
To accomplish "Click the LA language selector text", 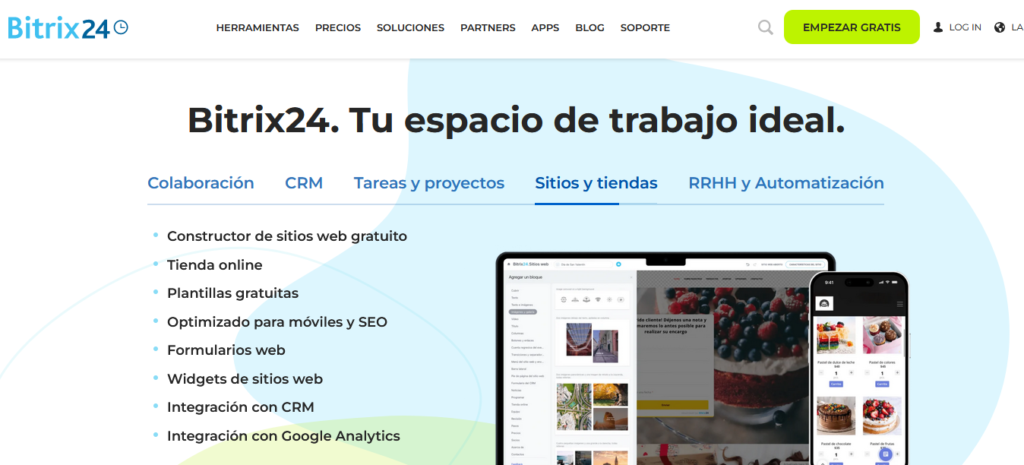I will [x=1017, y=27].
